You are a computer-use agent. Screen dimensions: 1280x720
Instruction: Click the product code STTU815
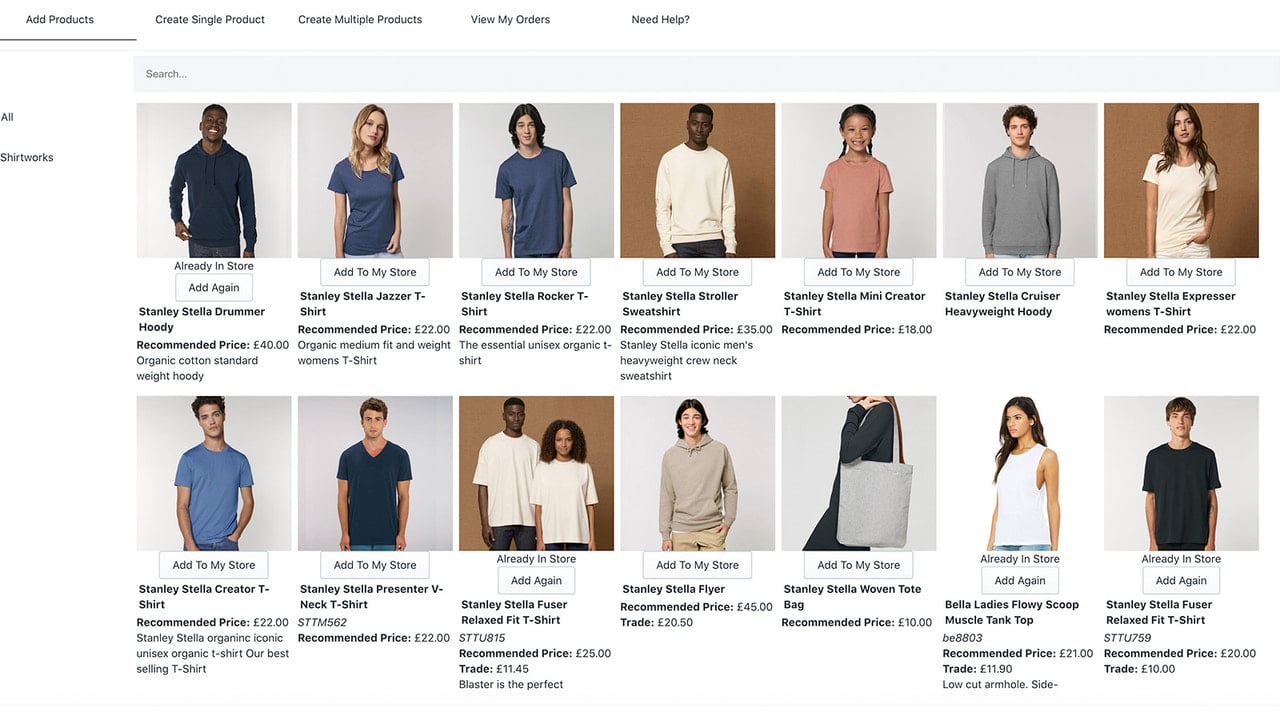pyautogui.click(x=482, y=638)
